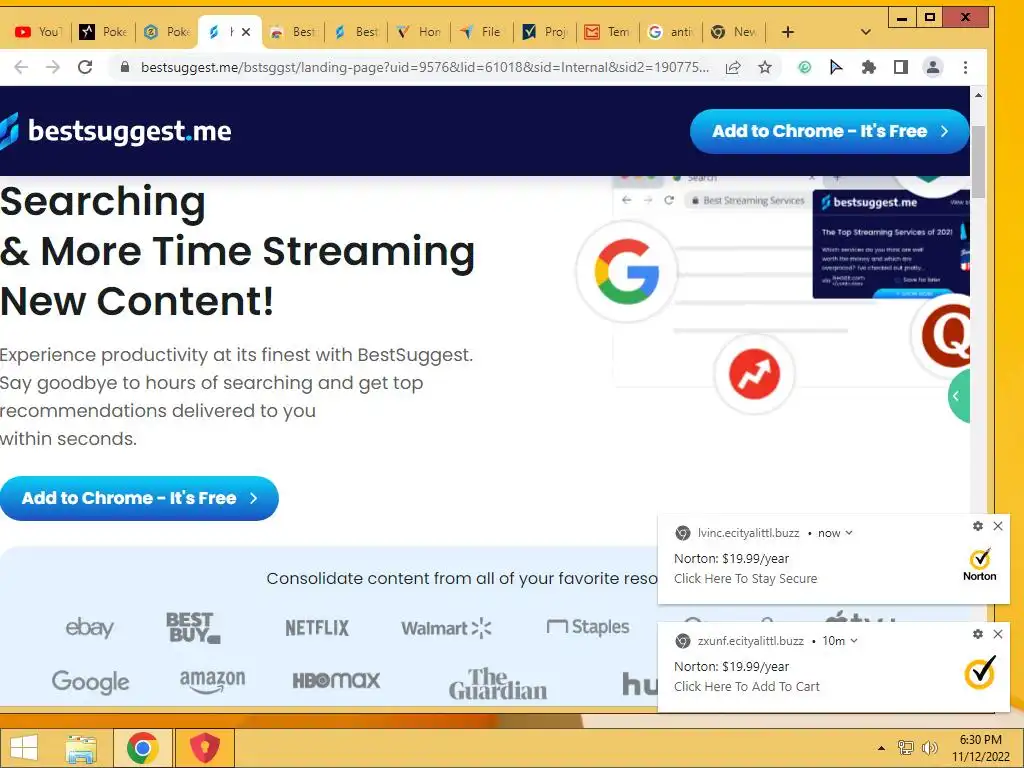
Task: Switch to the Hon tab
Action: coord(419,32)
